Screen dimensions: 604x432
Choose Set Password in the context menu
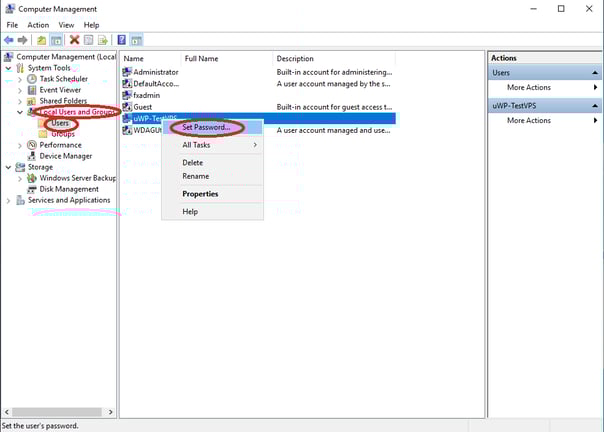point(206,128)
